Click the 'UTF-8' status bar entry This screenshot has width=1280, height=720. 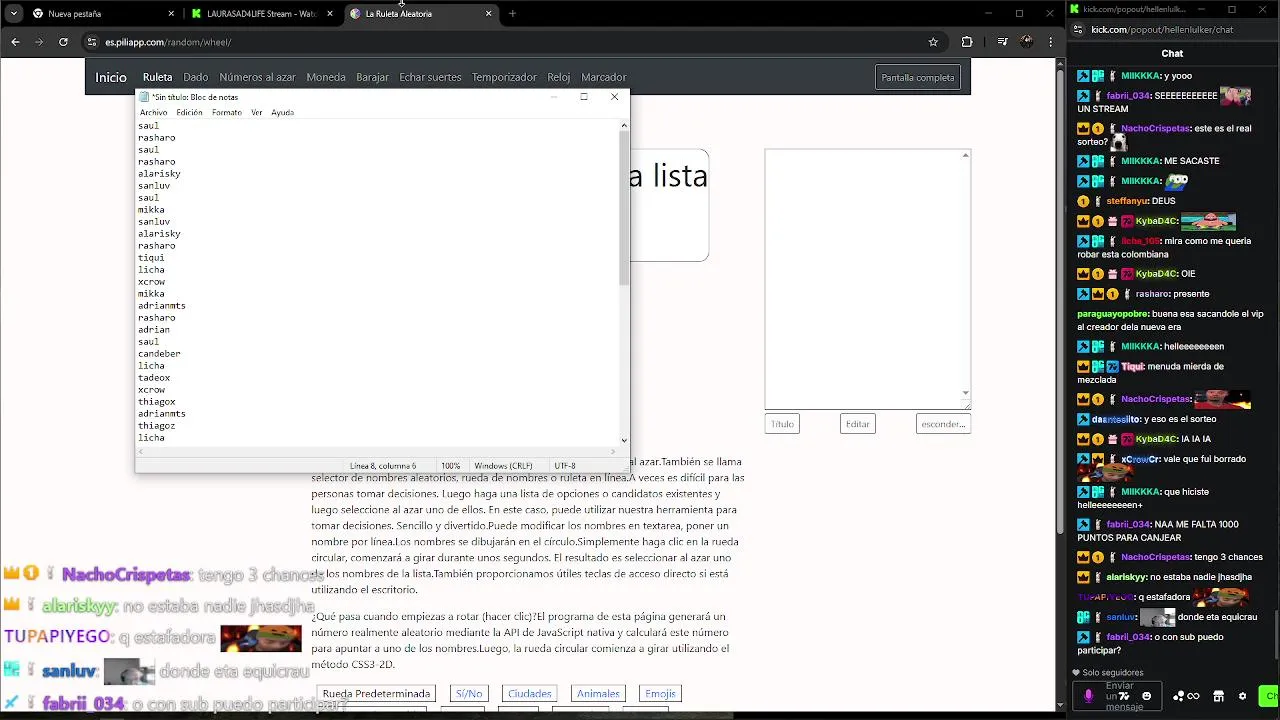click(565, 466)
